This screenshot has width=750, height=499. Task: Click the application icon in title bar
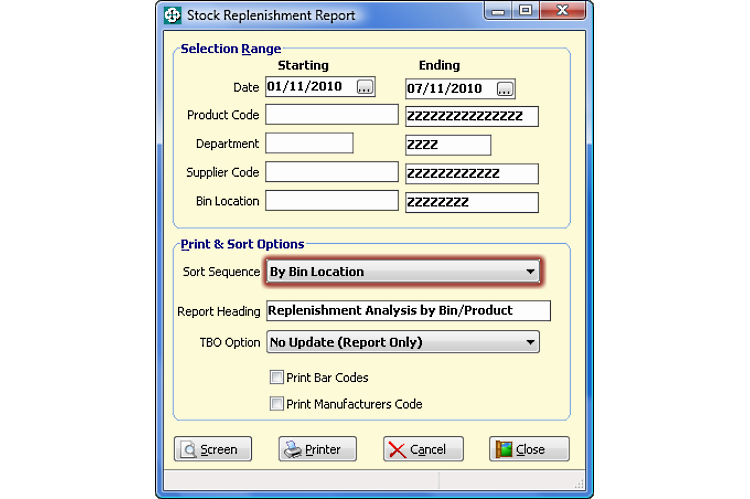pyautogui.click(x=172, y=15)
